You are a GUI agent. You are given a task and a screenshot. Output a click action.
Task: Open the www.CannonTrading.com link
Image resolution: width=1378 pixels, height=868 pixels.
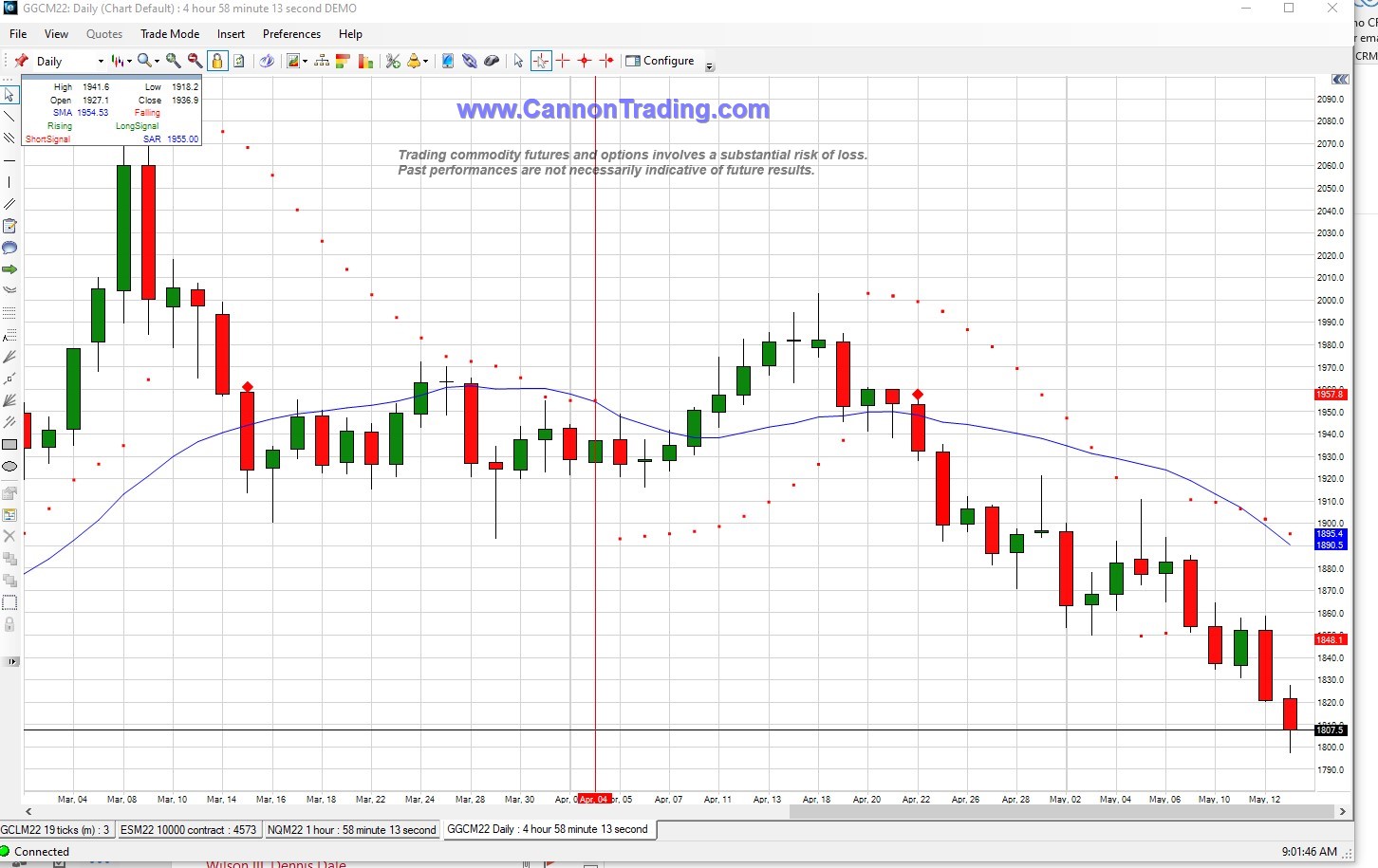click(613, 110)
